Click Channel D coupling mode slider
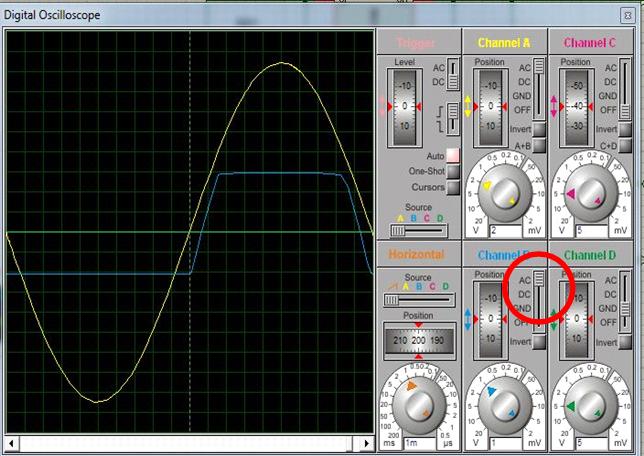 click(x=625, y=300)
